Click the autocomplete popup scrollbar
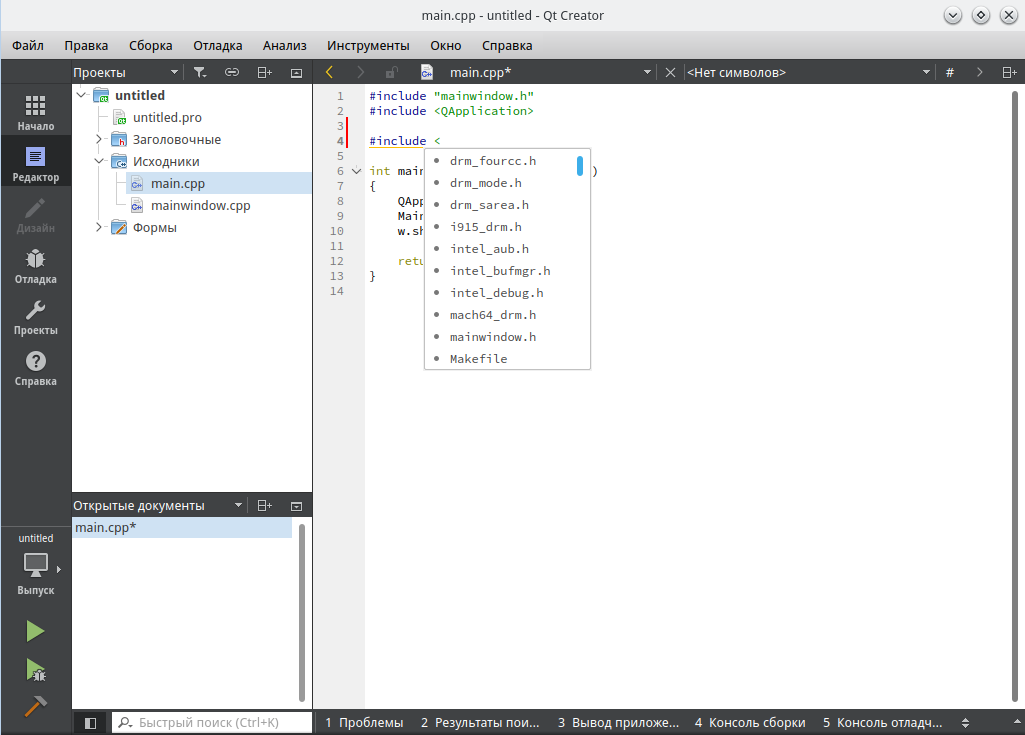1025x735 pixels. pyautogui.click(x=580, y=166)
